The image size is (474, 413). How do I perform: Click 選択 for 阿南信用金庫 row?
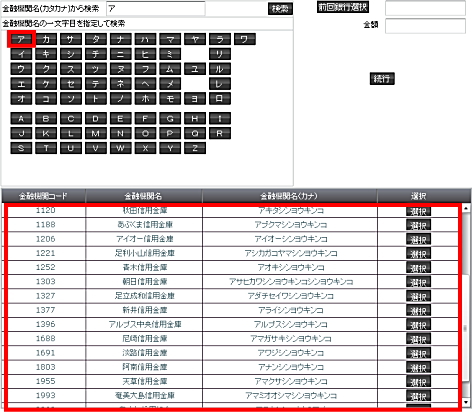[x=418, y=368]
